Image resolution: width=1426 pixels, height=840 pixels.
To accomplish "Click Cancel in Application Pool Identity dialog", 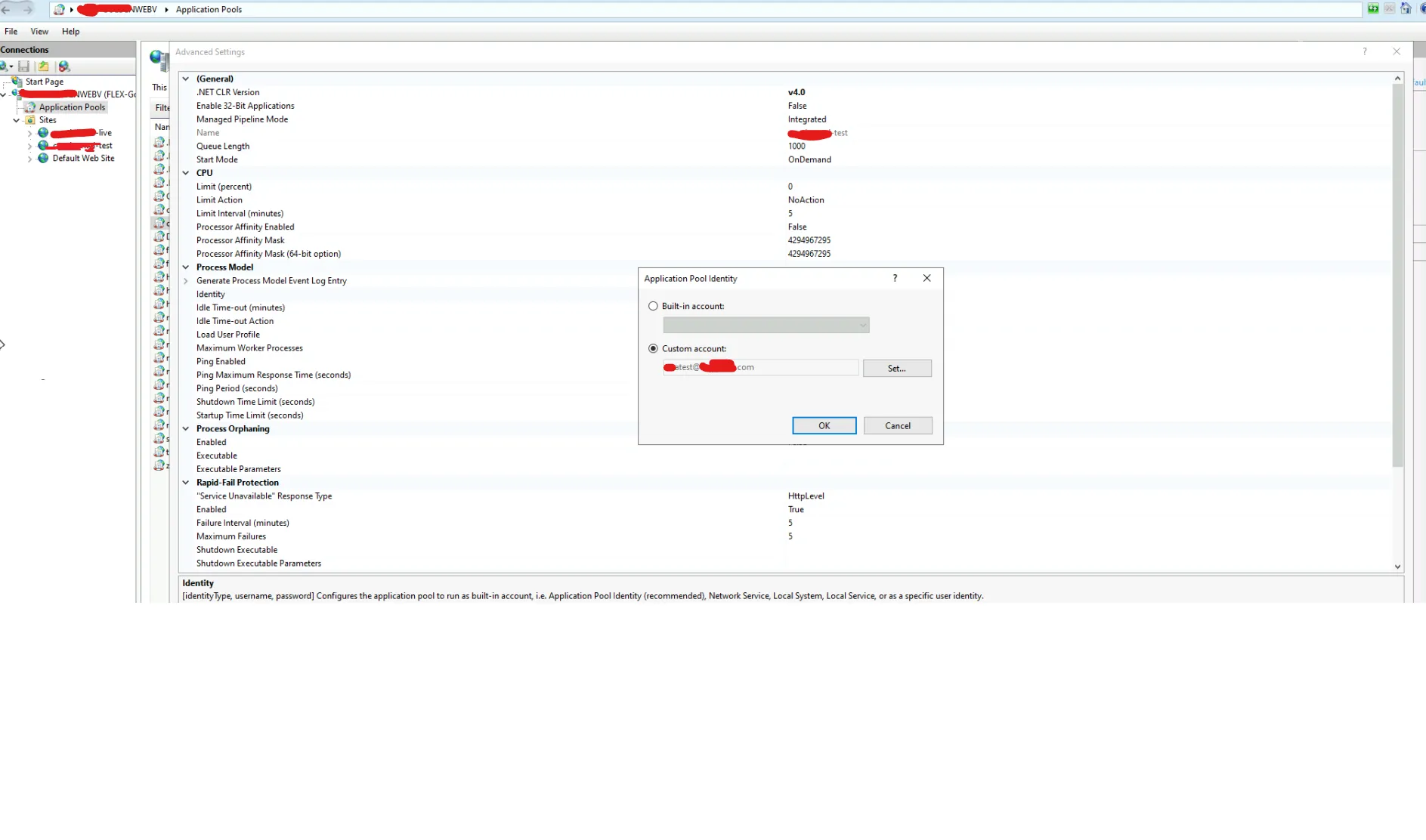I will 898,425.
